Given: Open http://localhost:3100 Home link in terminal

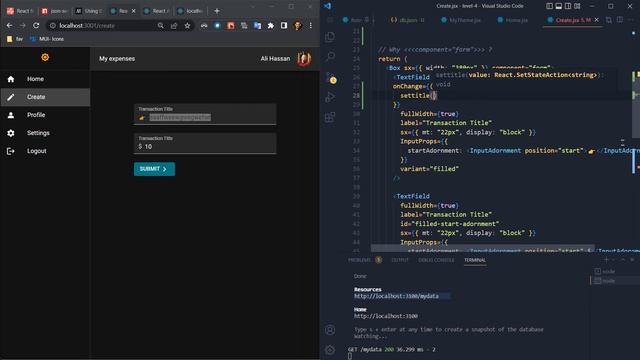Looking at the screenshot, I should point(386,316).
